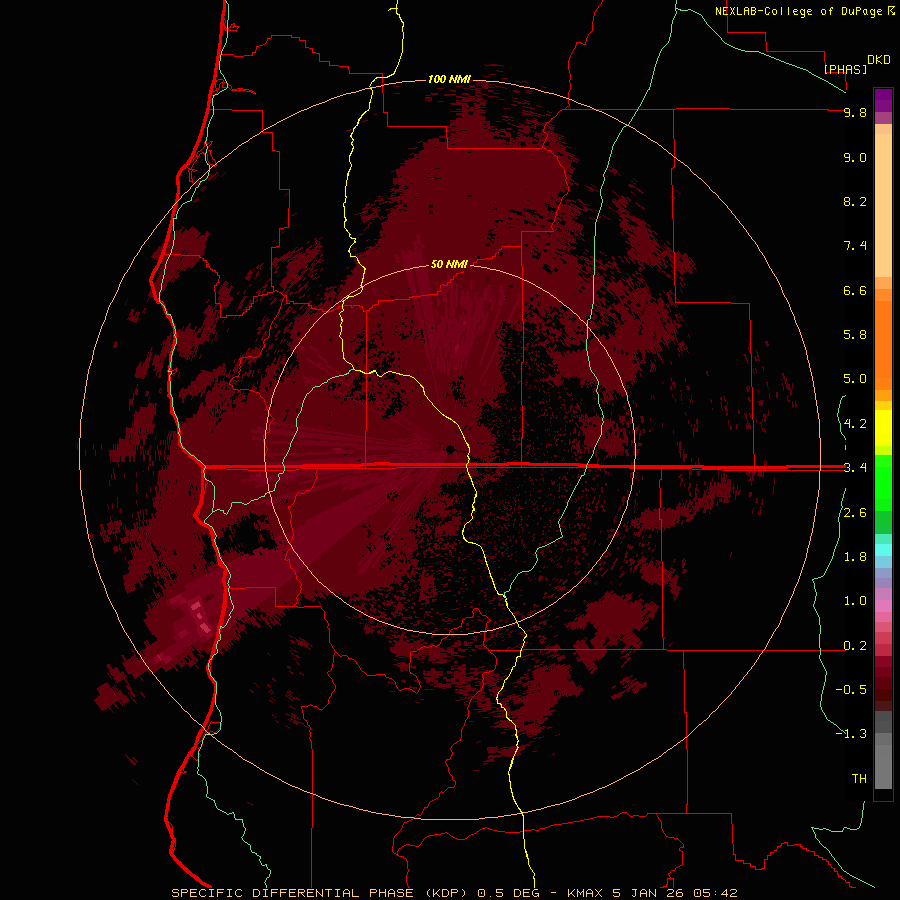Click the 50 NMI range ring label
The width and height of the screenshot is (900, 900).
[x=449, y=264]
